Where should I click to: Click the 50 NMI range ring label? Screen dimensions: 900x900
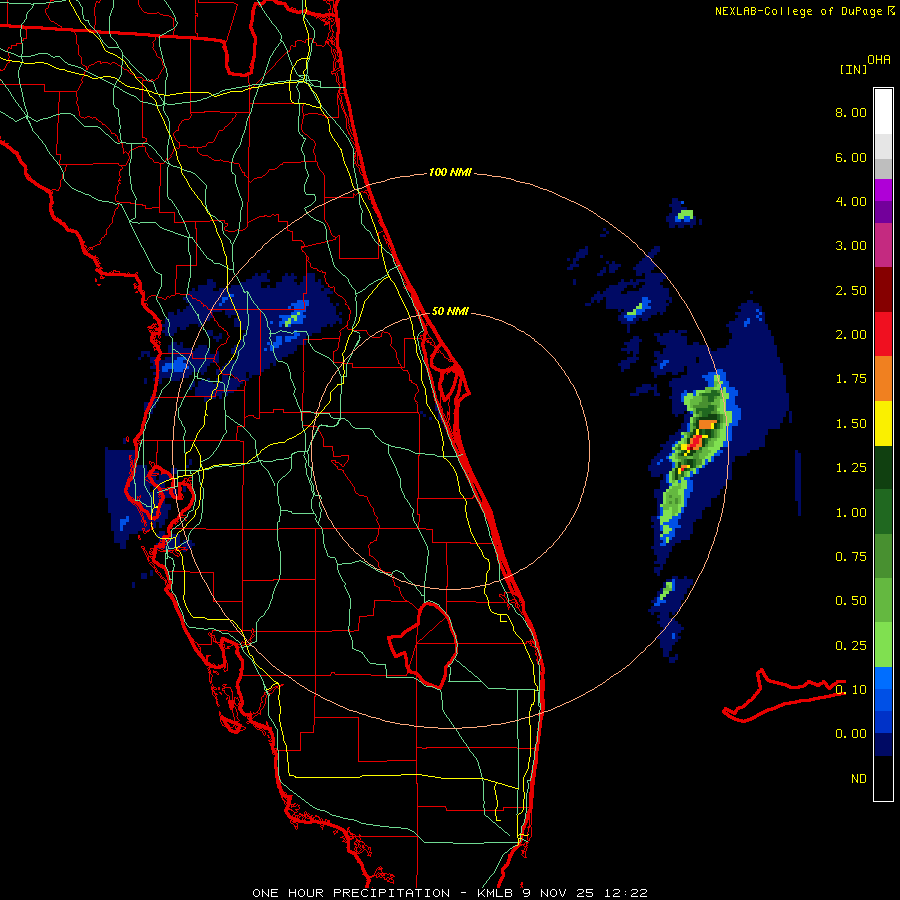[450, 311]
